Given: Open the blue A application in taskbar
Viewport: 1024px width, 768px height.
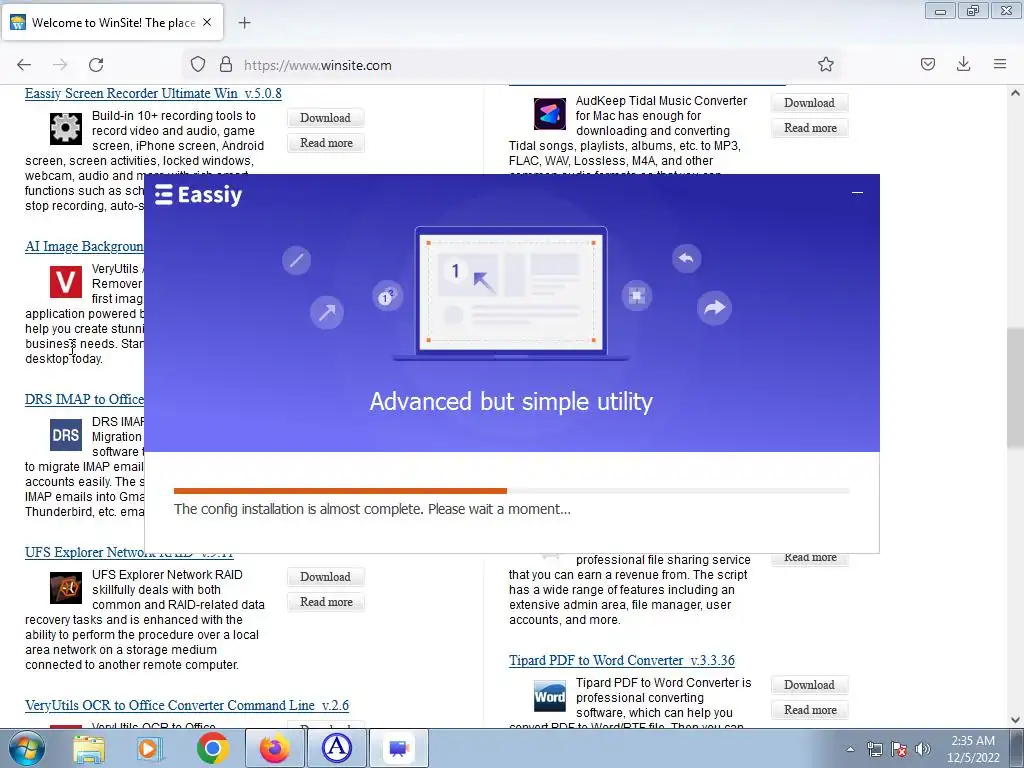Looking at the screenshot, I should click(x=336, y=748).
